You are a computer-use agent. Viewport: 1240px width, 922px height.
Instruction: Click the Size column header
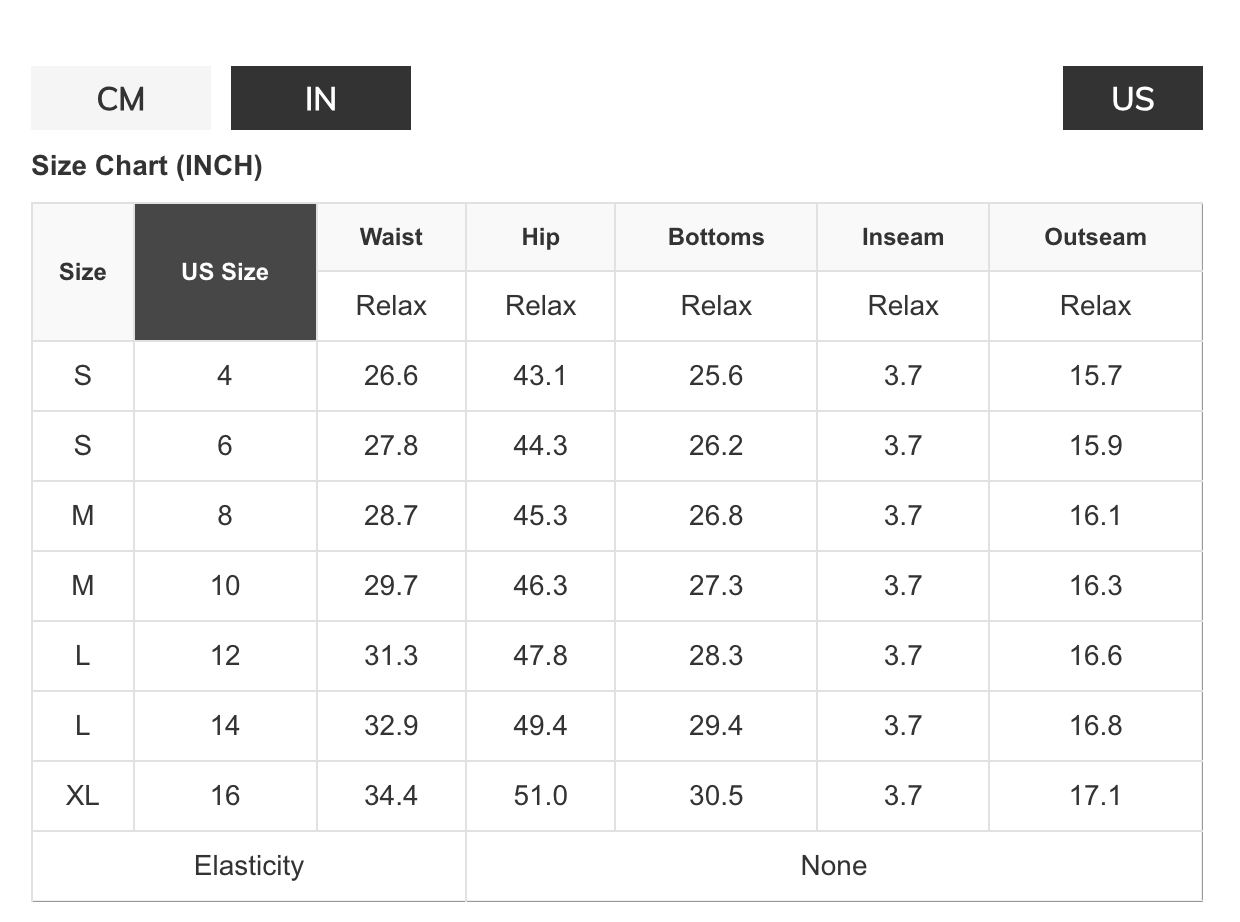point(83,272)
